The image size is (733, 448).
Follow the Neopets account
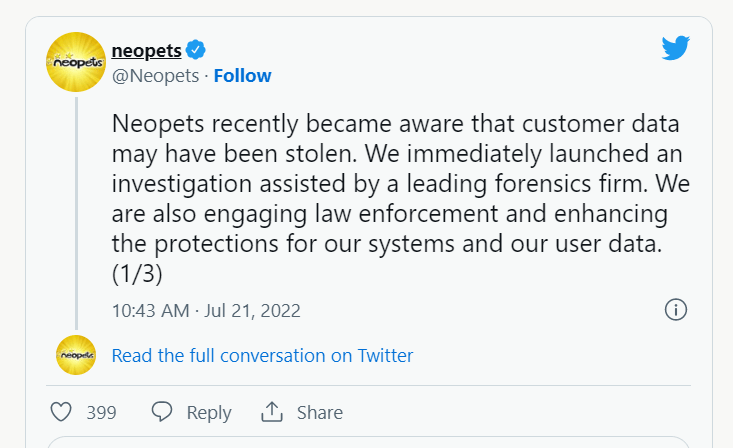click(242, 76)
